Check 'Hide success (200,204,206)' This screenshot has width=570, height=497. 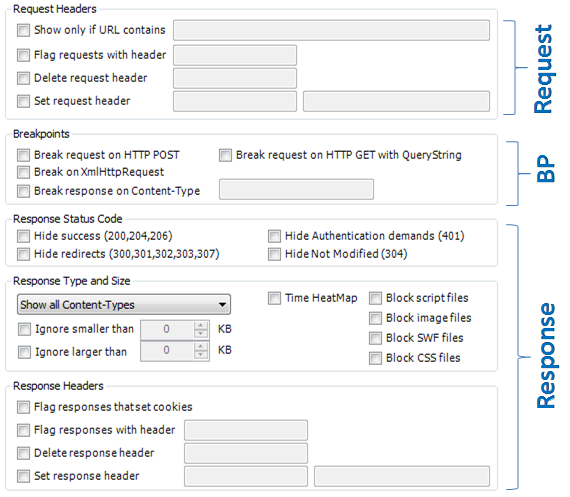click(x=23, y=236)
